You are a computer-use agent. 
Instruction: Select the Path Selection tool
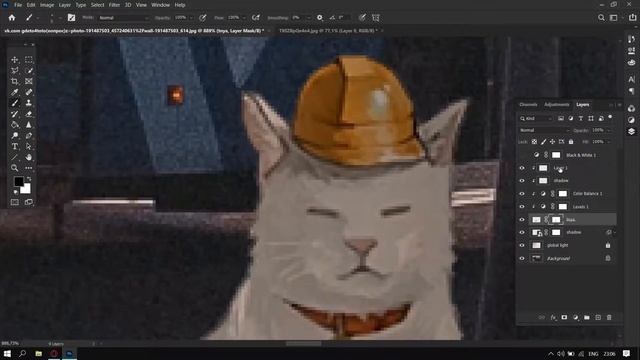[x=29, y=146]
